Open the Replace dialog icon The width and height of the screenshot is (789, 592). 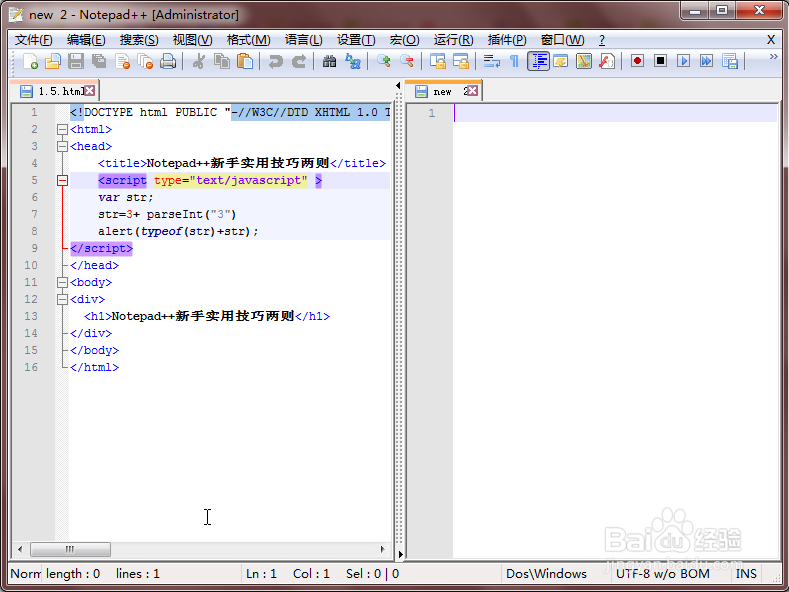353,61
